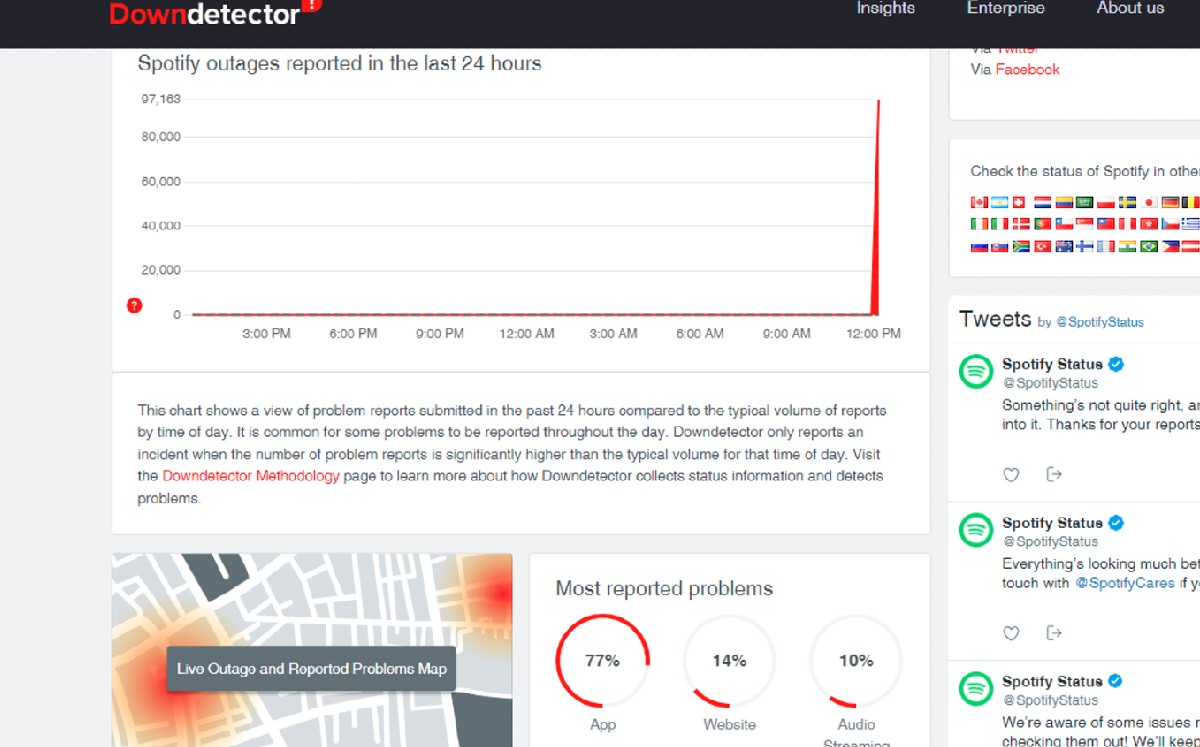Select the Japan flag
Screen dimensions: 1200x747
point(1150,202)
